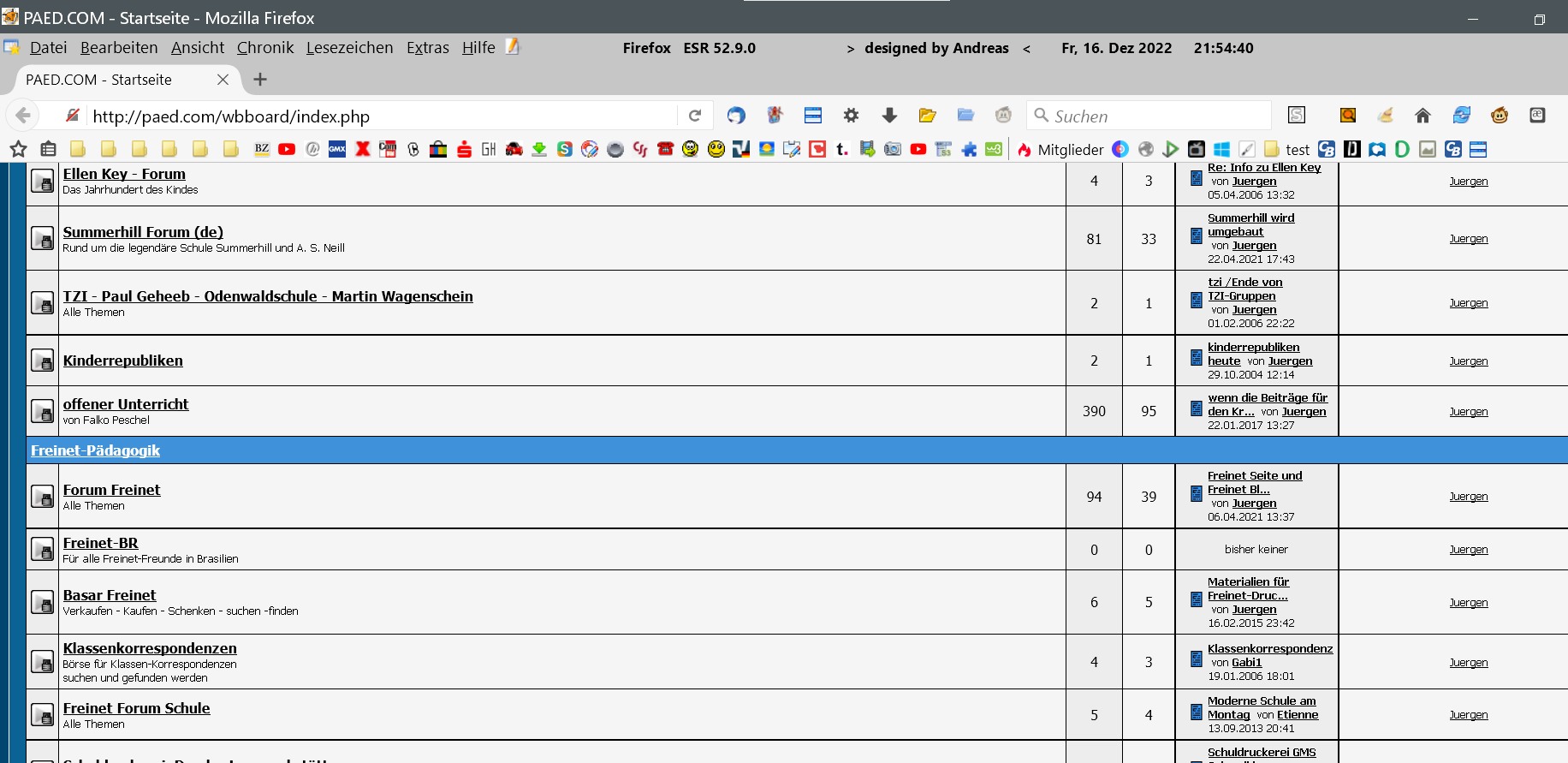Click the orange magnifier toolbar icon
Viewport: 1568px width, 763px height.
tap(1348, 116)
